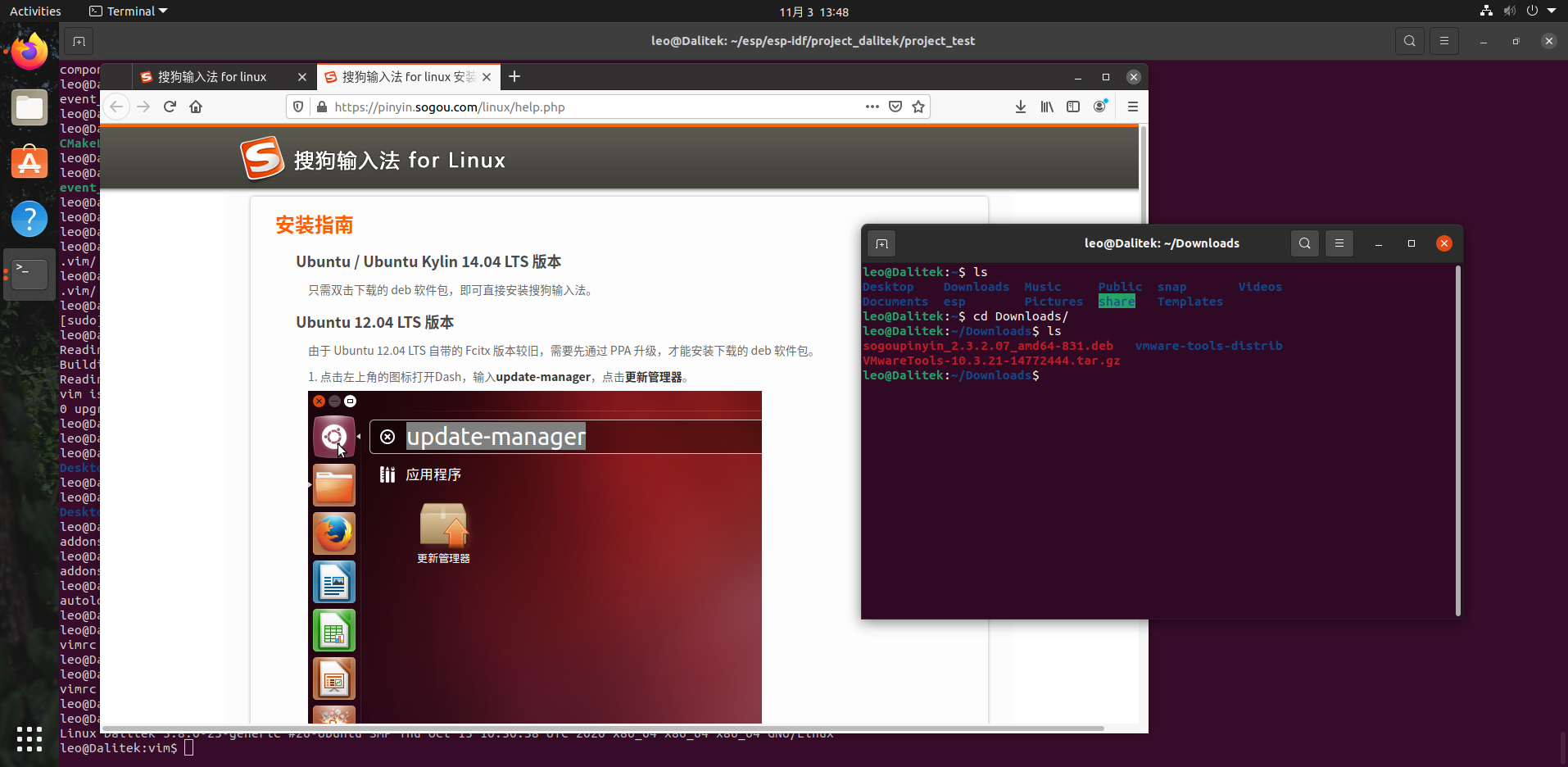Click search icon in background terminal header
Screen dimensions: 1568x767
1409,41
